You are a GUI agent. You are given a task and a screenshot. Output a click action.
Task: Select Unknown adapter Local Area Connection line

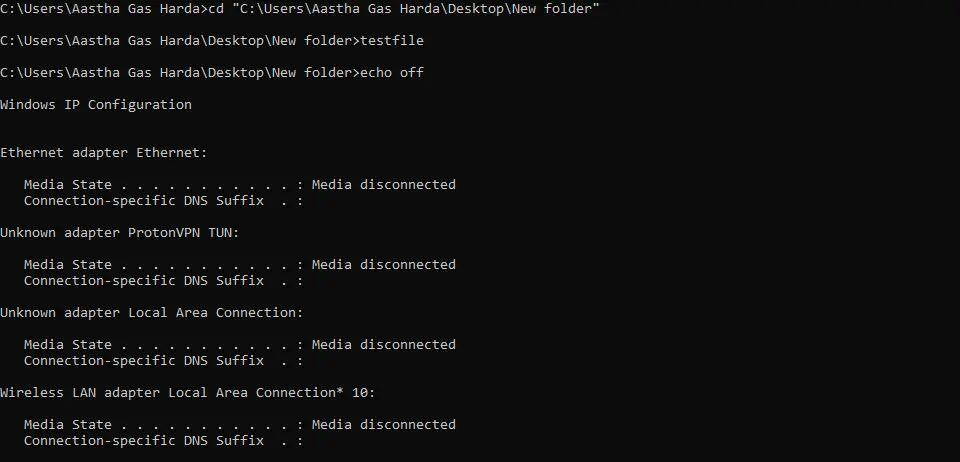(152, 313)
